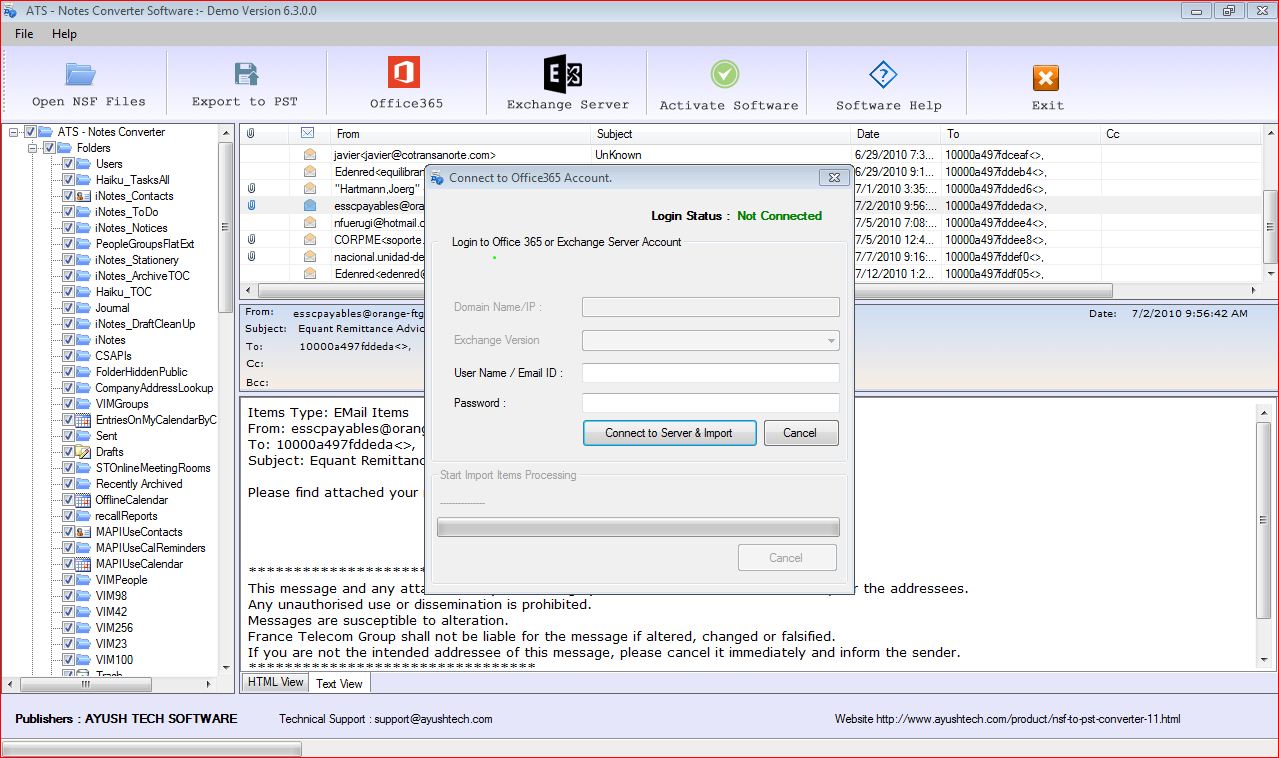Click MAPIUseCalendar calendar icon

[x=84, y=564]
